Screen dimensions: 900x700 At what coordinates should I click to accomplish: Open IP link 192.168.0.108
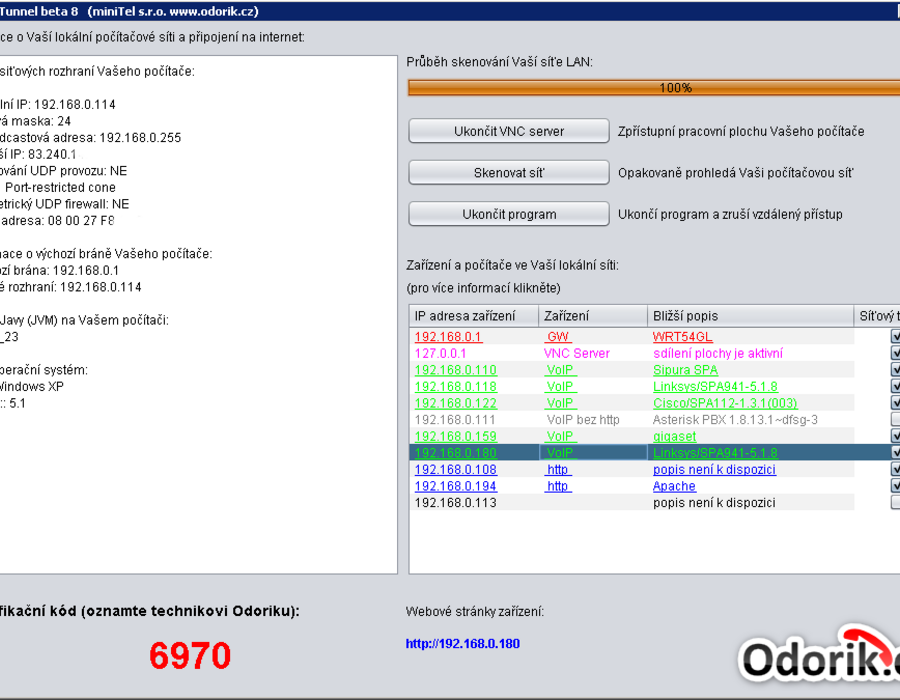pos(456,470)
